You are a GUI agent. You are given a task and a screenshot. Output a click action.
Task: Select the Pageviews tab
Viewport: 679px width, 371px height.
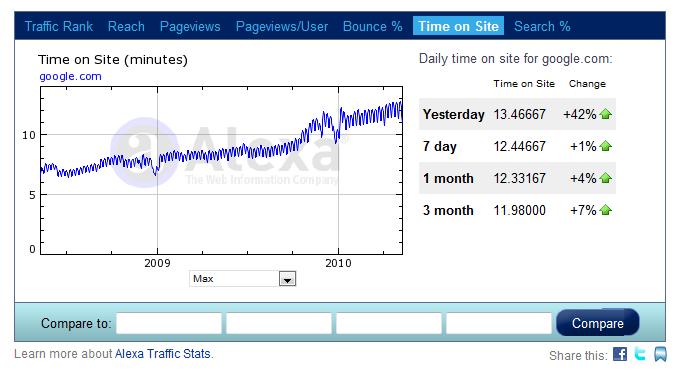tap(190, 26)
